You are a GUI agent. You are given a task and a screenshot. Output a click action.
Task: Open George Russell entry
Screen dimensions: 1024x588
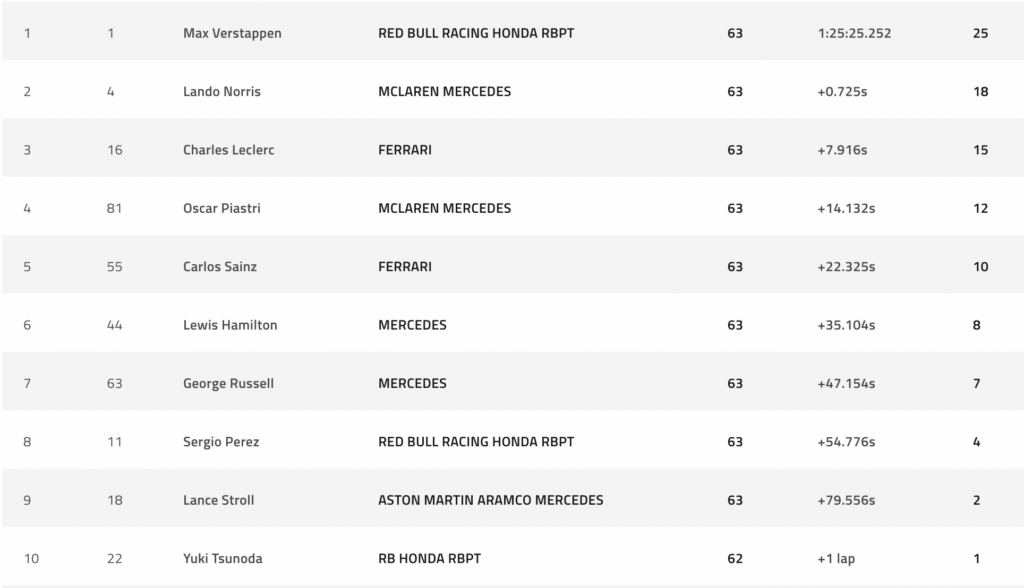[x=228, y=384]
